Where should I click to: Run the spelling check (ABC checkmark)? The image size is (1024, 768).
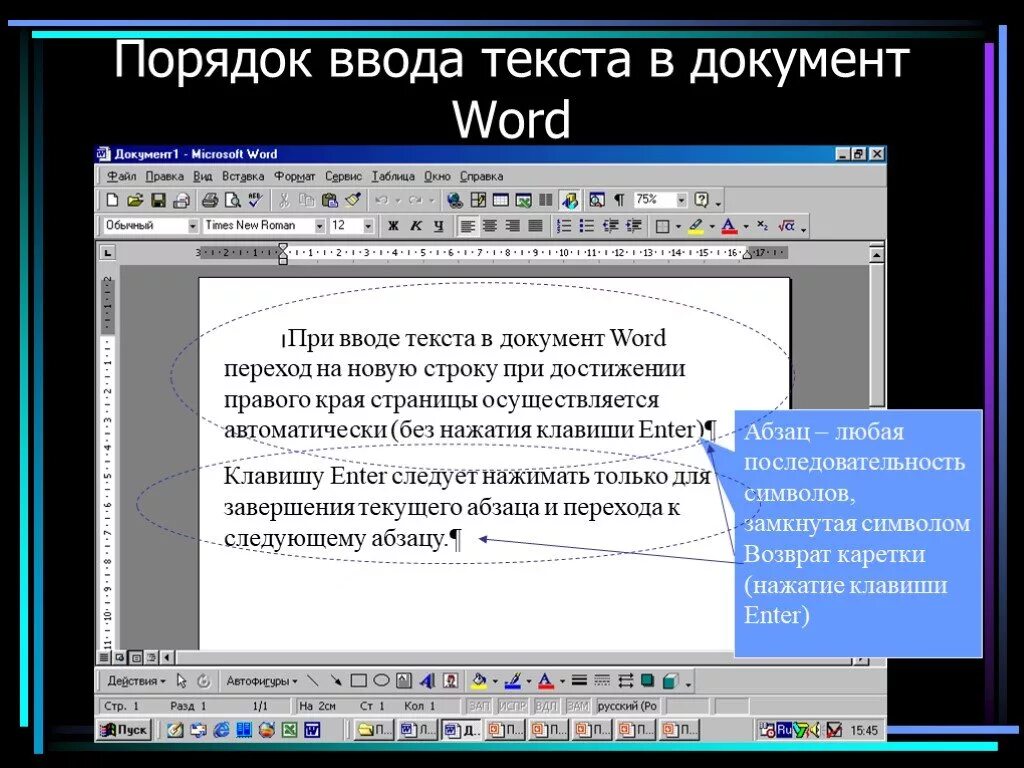[x=255, y=200]
